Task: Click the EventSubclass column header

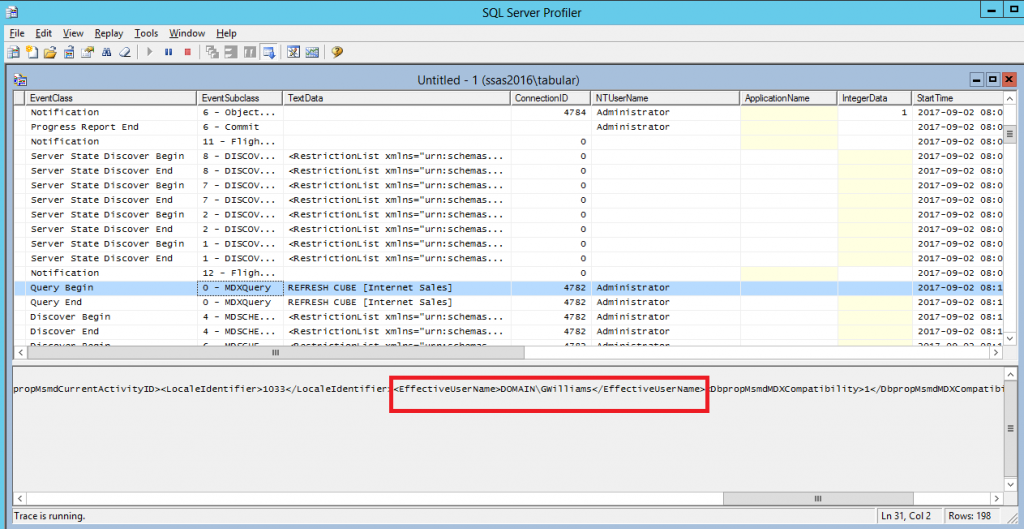Action: (x=240, y=98)
